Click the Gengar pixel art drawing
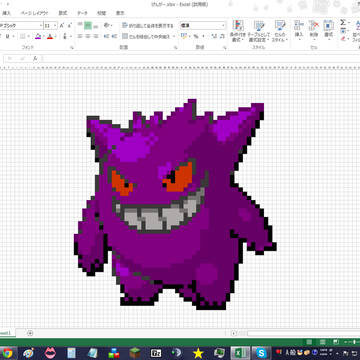 click(175, 204)
